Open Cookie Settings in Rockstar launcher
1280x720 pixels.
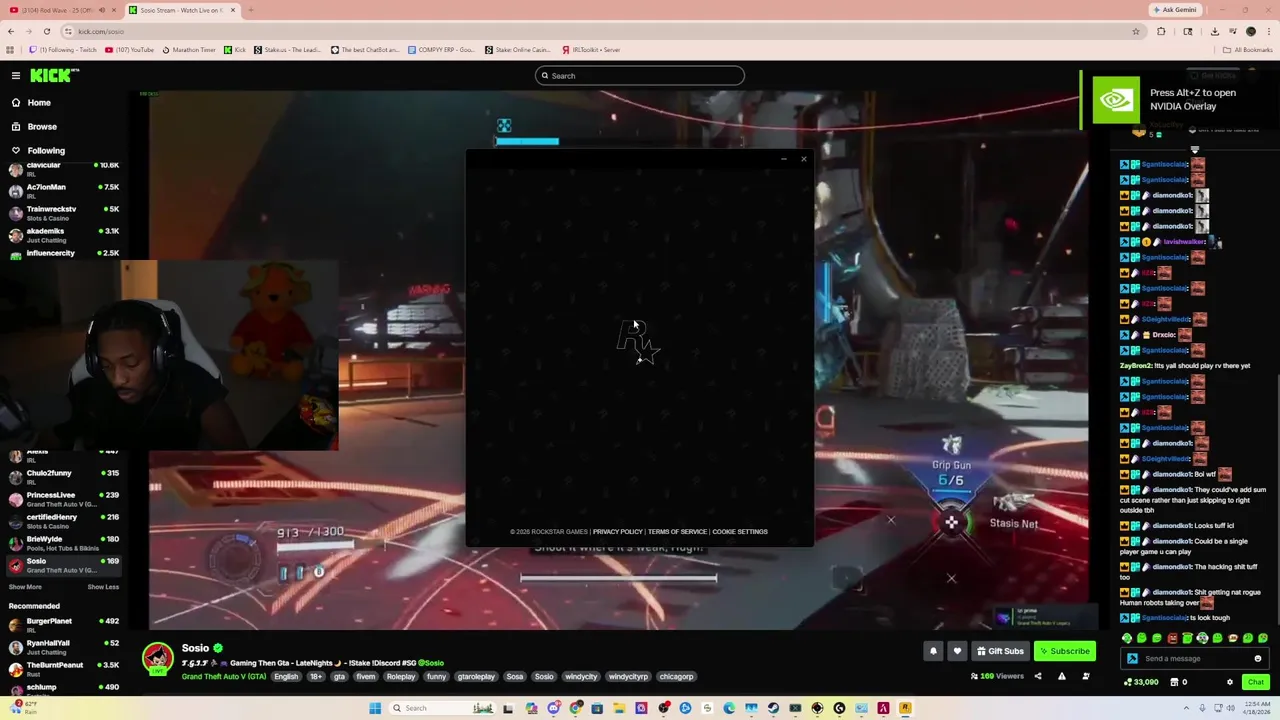pyautogui.click(x=740, y=532)
